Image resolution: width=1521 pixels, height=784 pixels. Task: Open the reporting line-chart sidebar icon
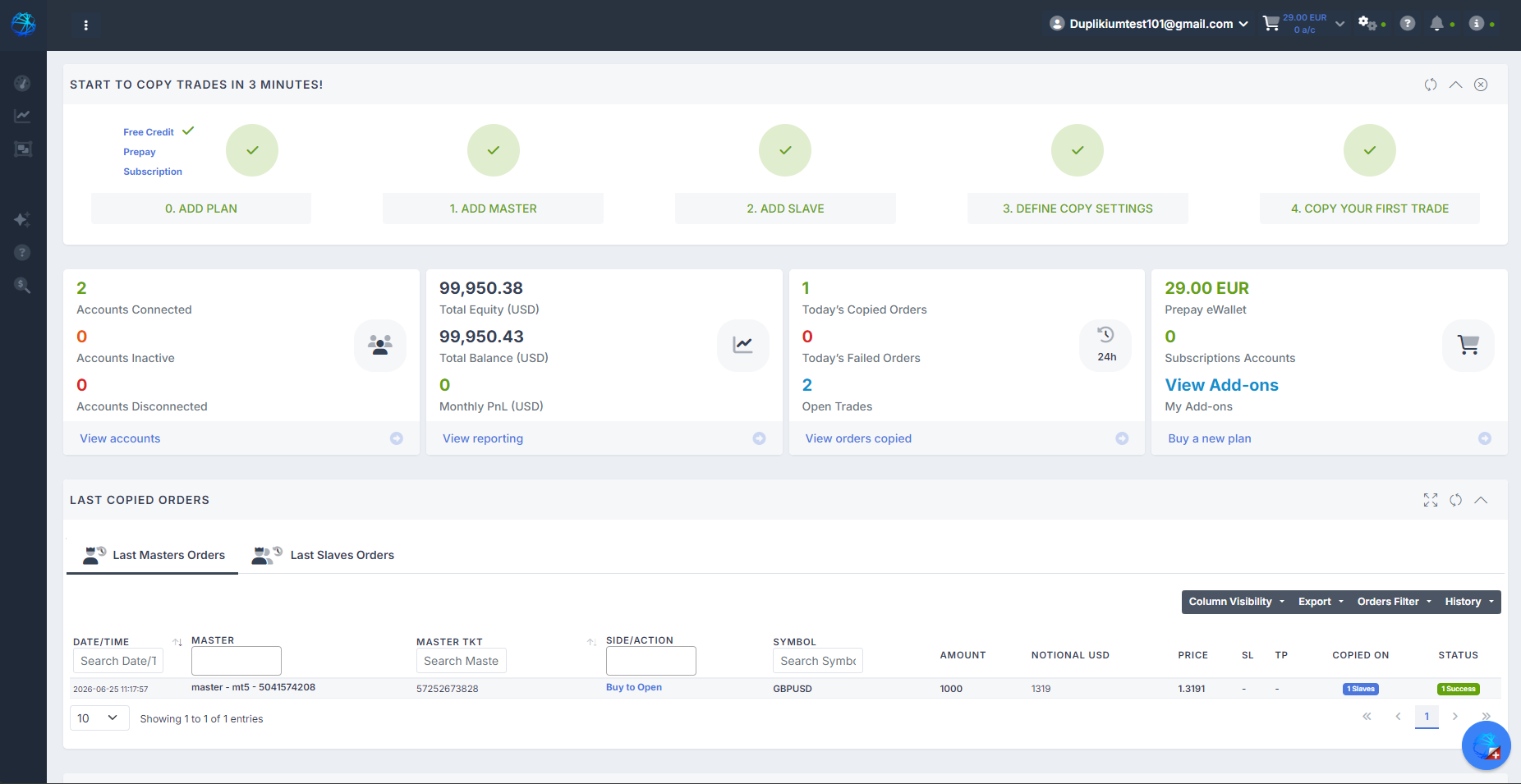23,116
